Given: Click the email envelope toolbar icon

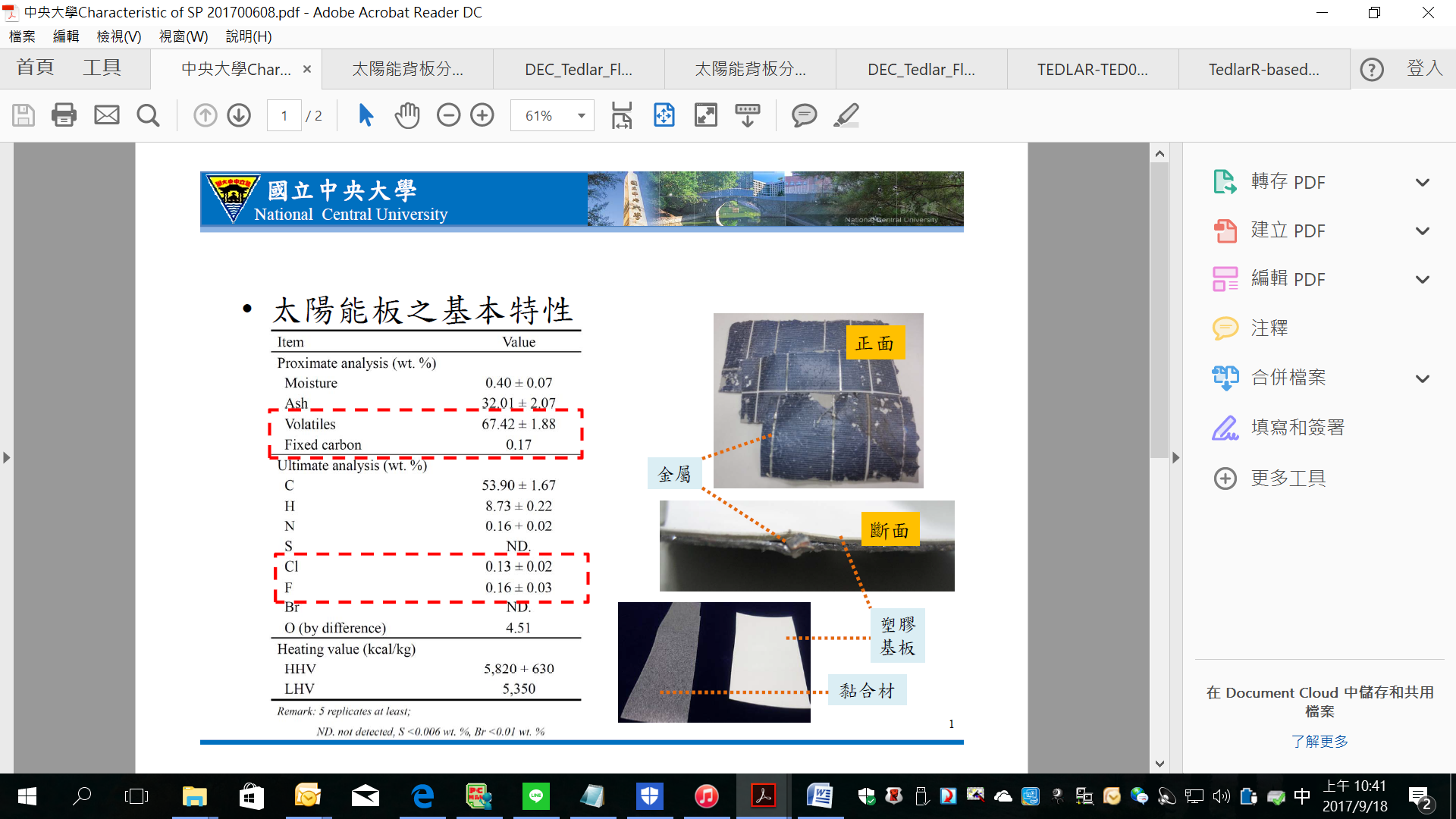Looking at the screenshot, I should click(x=106, y=115).
